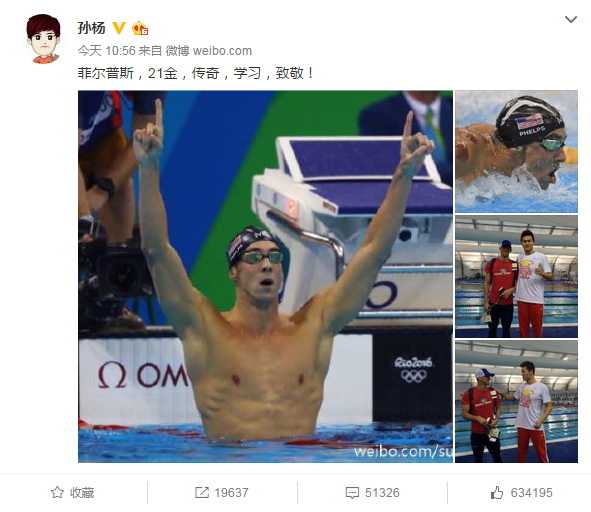
Task: Click the thumbs-up like icon
Action: pos(497,492)
